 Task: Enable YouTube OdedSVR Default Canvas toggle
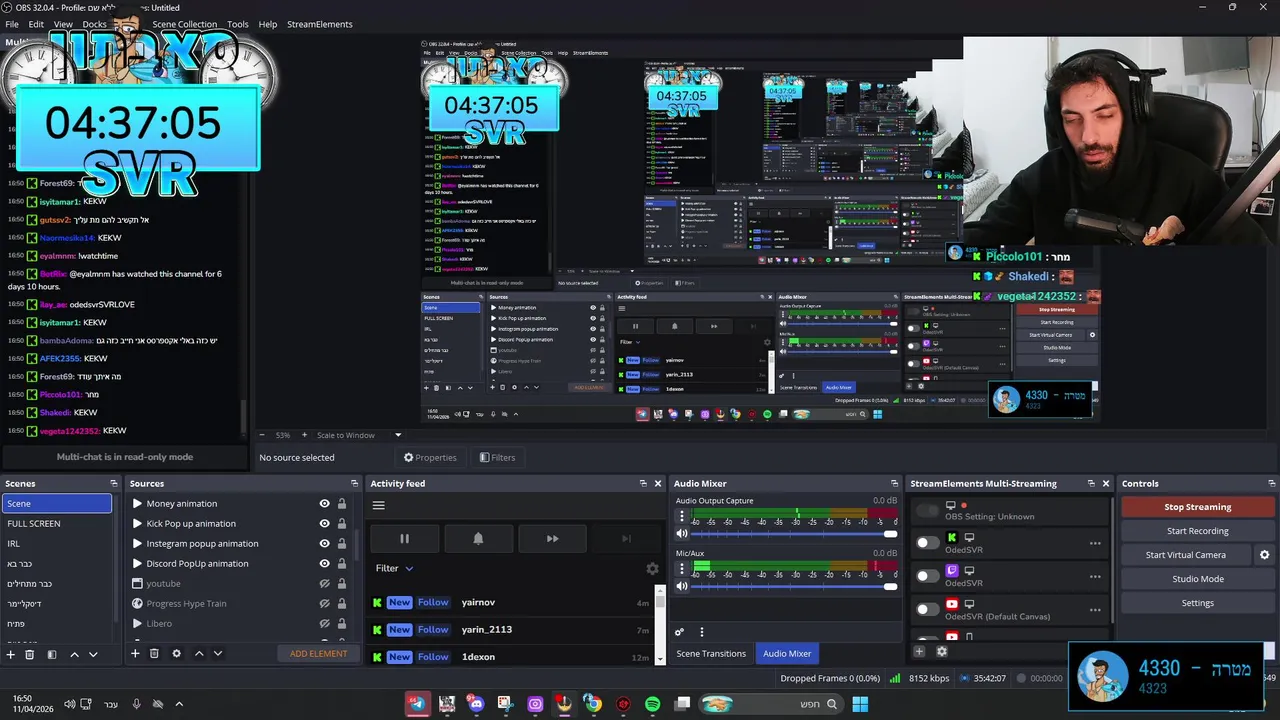point(928,609)
